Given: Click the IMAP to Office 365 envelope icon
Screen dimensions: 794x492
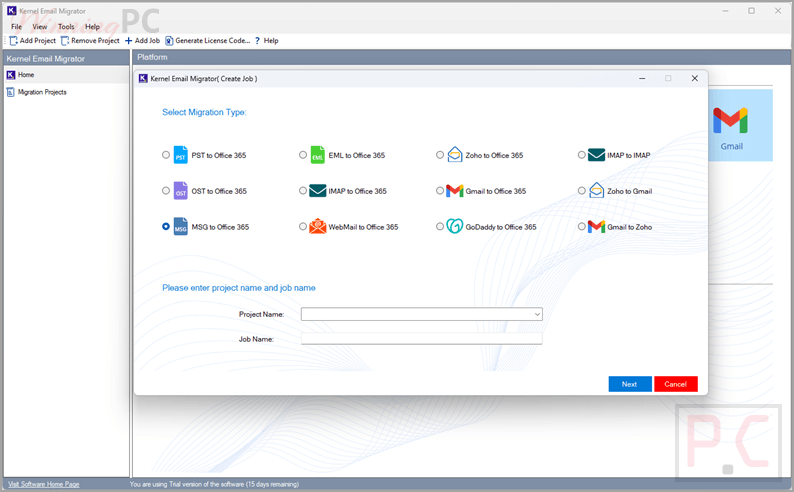Looking at the screenshot, I should click(317, 191).
